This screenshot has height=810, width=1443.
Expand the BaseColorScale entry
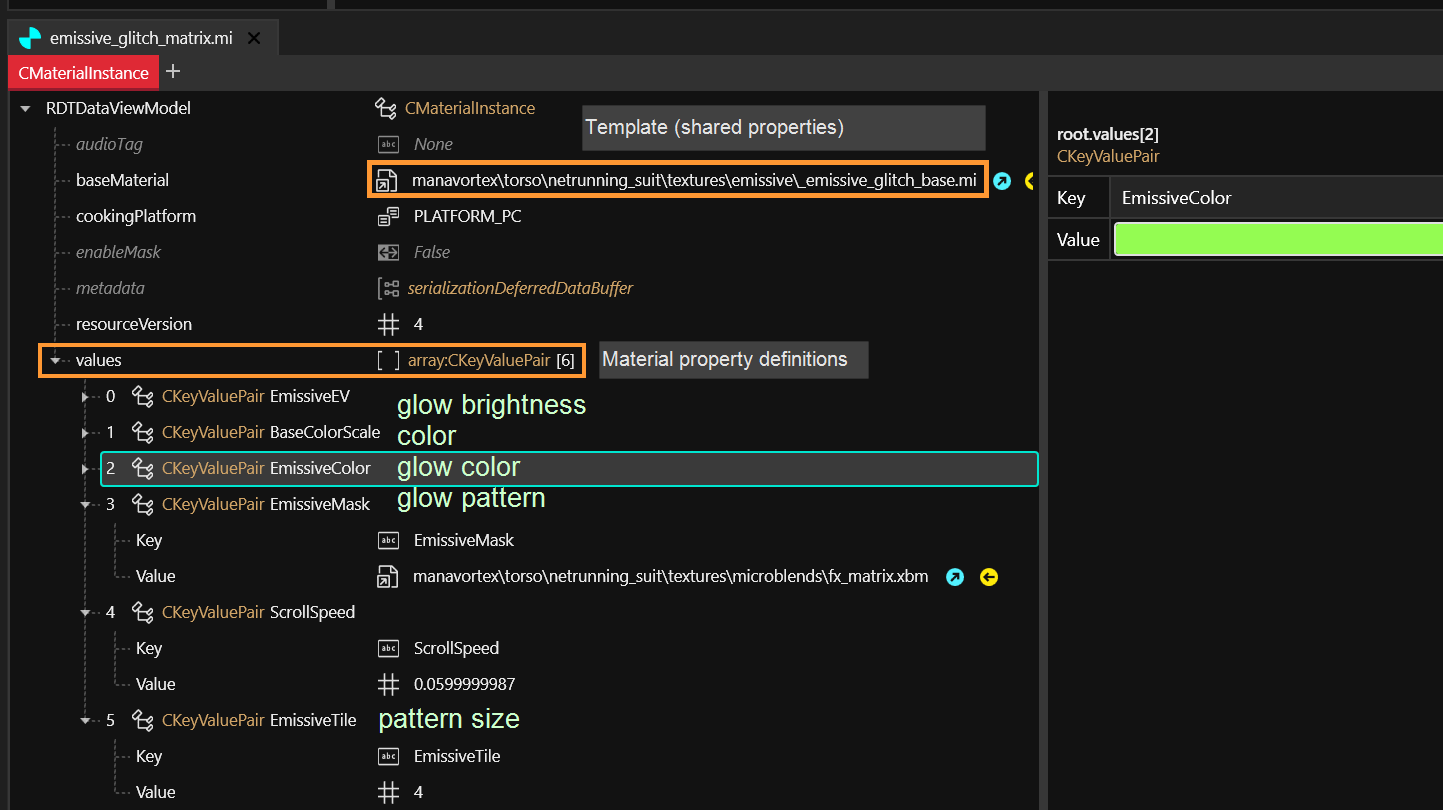[86, 433]
